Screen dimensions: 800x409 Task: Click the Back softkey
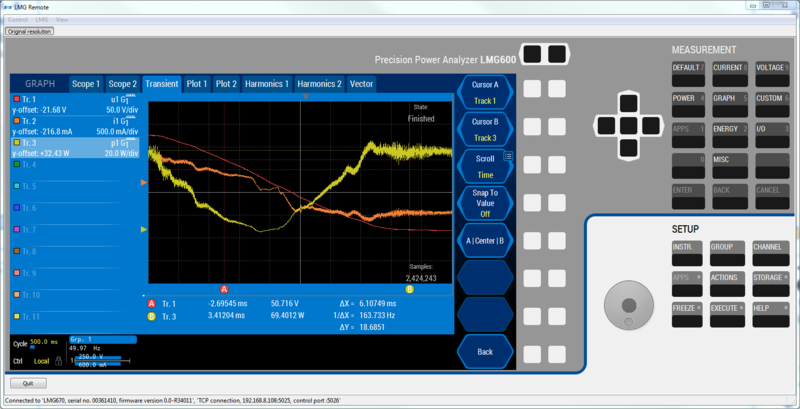coord(485,351)
